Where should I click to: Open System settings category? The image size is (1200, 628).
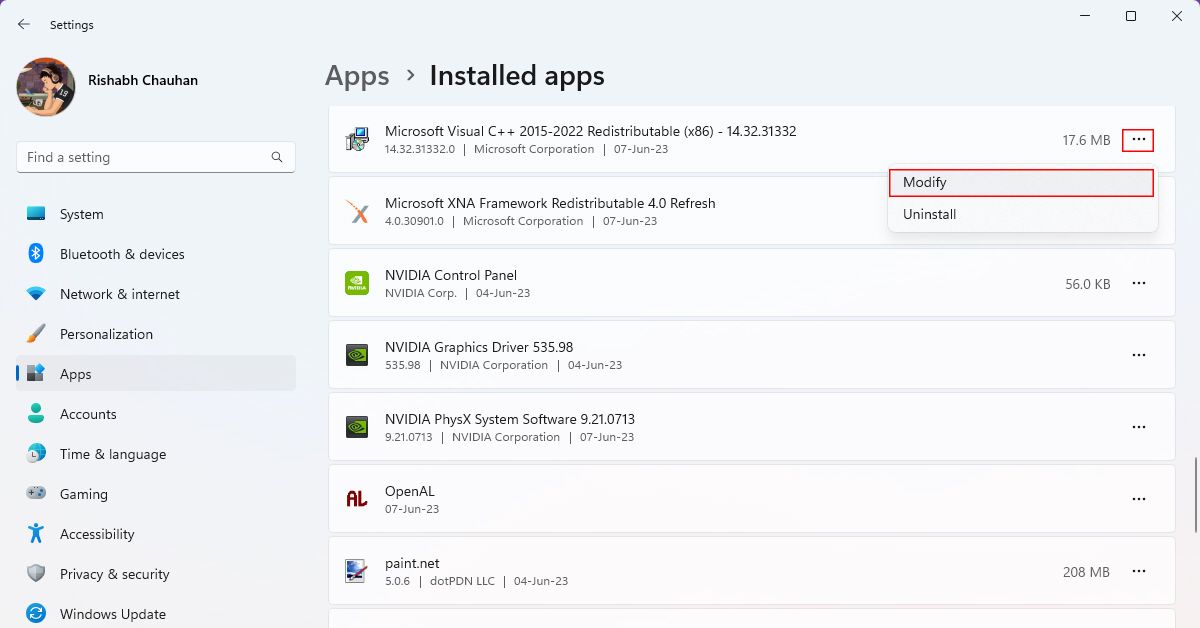click(156, 214)
